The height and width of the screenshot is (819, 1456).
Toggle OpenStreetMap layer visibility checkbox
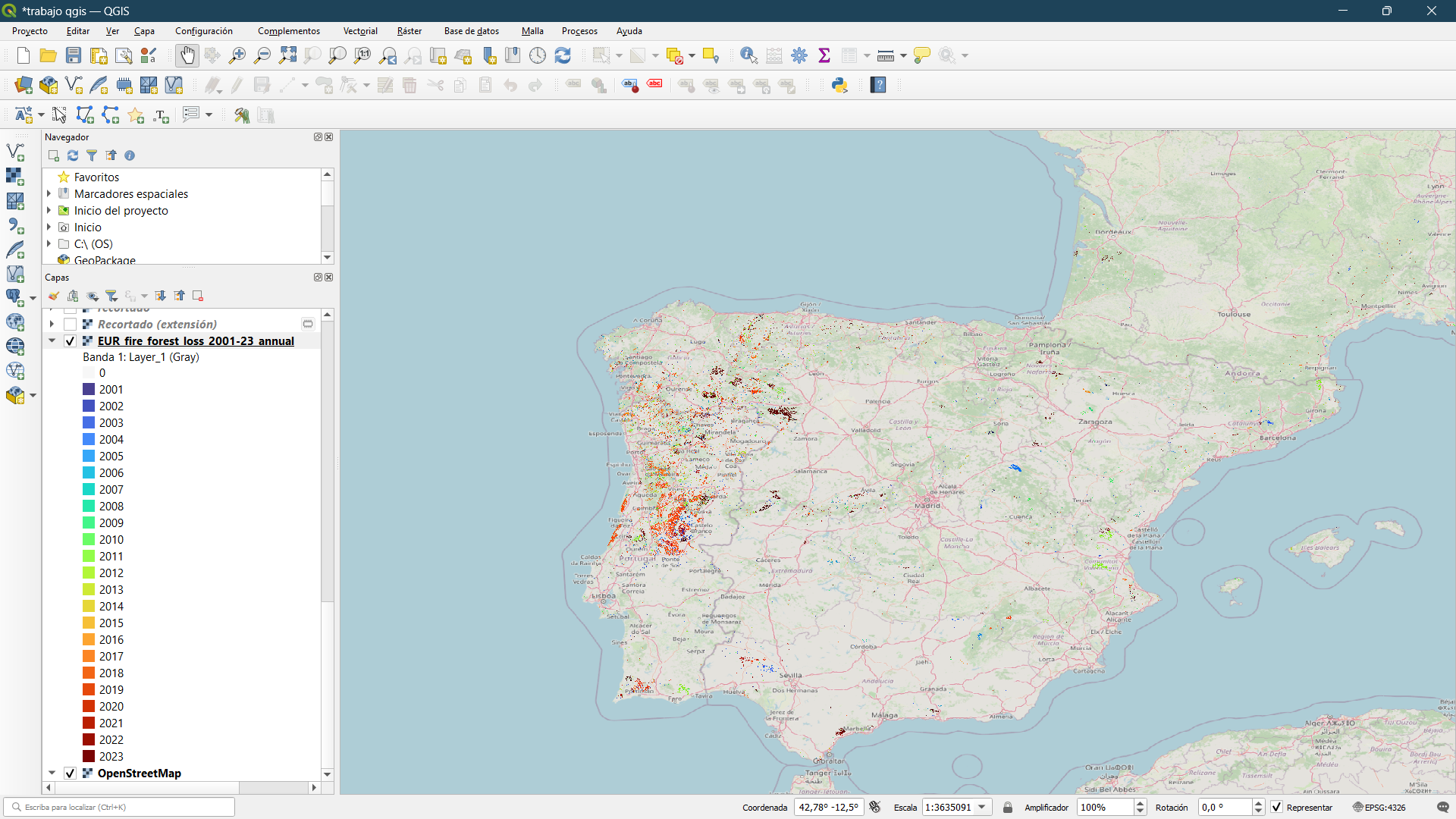pyautogui.click(x=70, y=773)
